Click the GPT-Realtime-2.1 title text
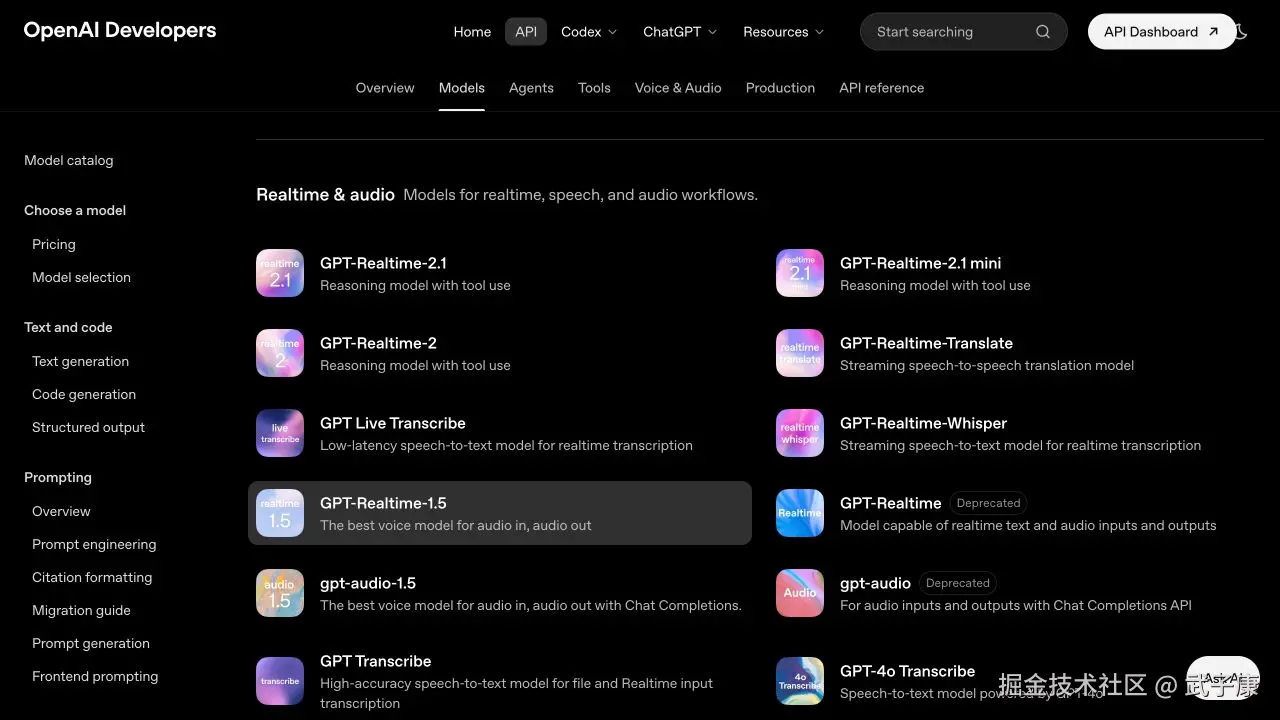The image size is (1280, 720). click(x=383, y=263)
